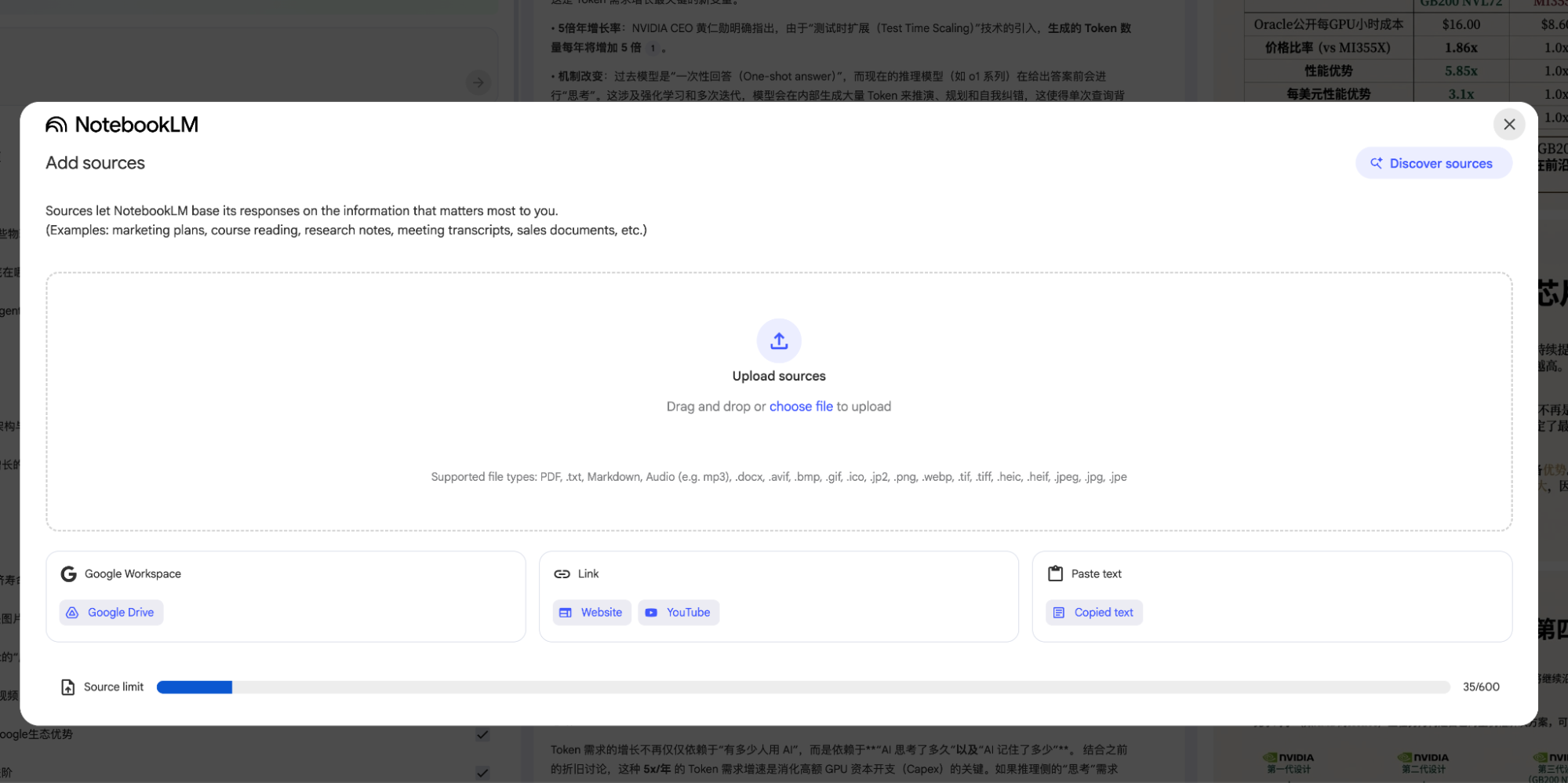Click the upload arrow icon above Upload sources
The image size is (1568, 783).
pos(778,341)
